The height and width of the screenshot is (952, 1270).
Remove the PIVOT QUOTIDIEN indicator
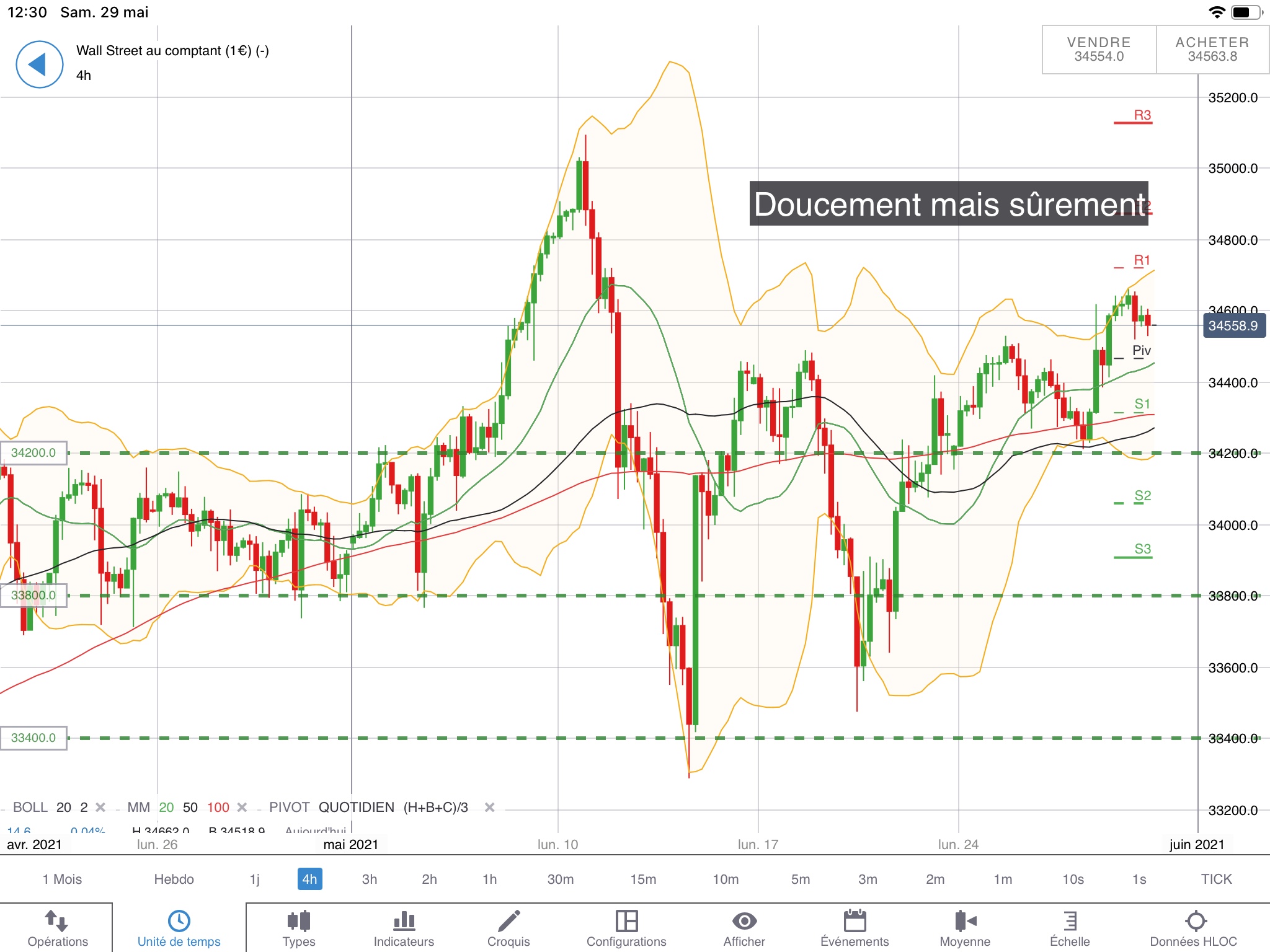tap(489, 808)
